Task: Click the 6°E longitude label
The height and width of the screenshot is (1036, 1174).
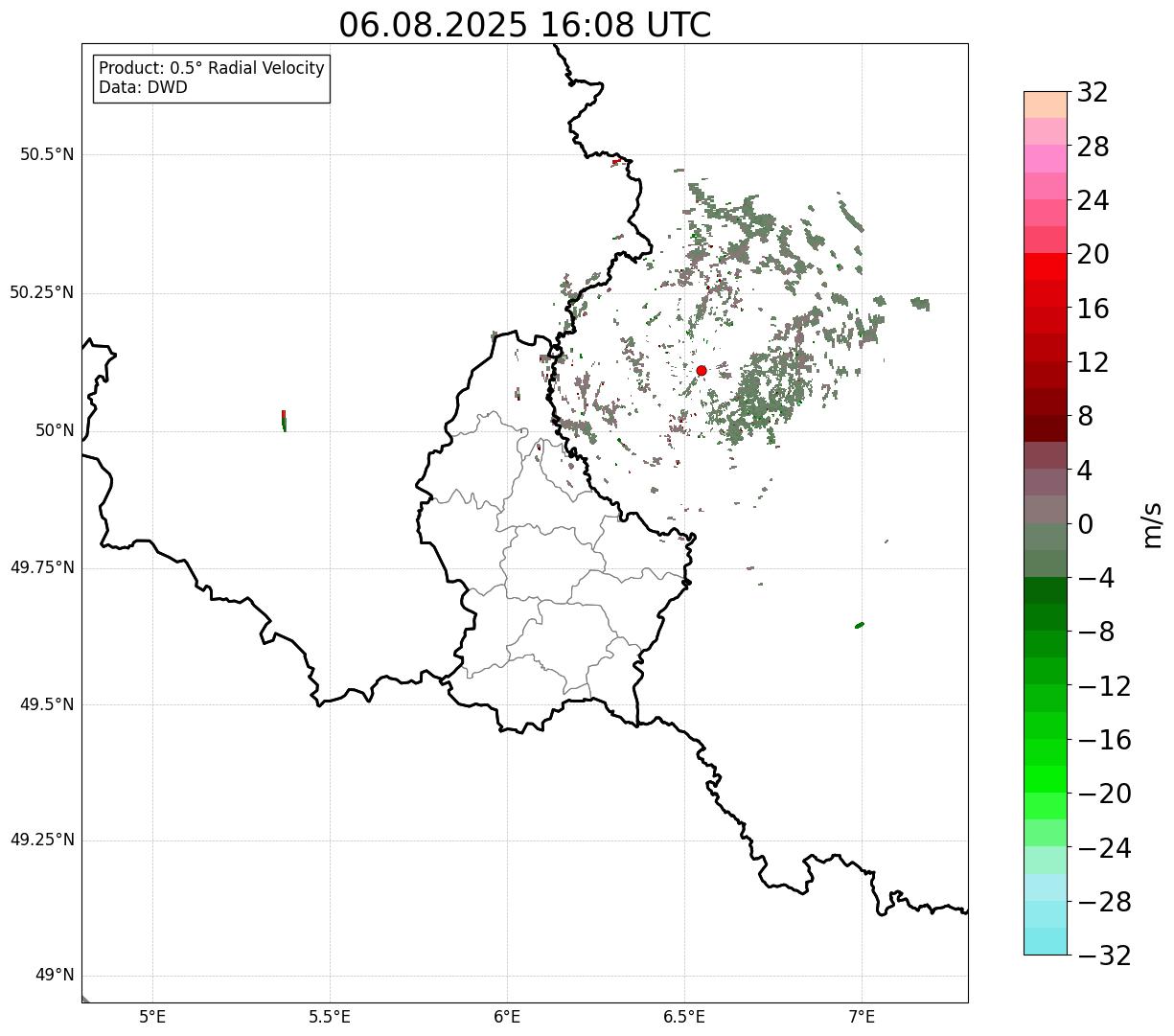Action: (507, 1017)
